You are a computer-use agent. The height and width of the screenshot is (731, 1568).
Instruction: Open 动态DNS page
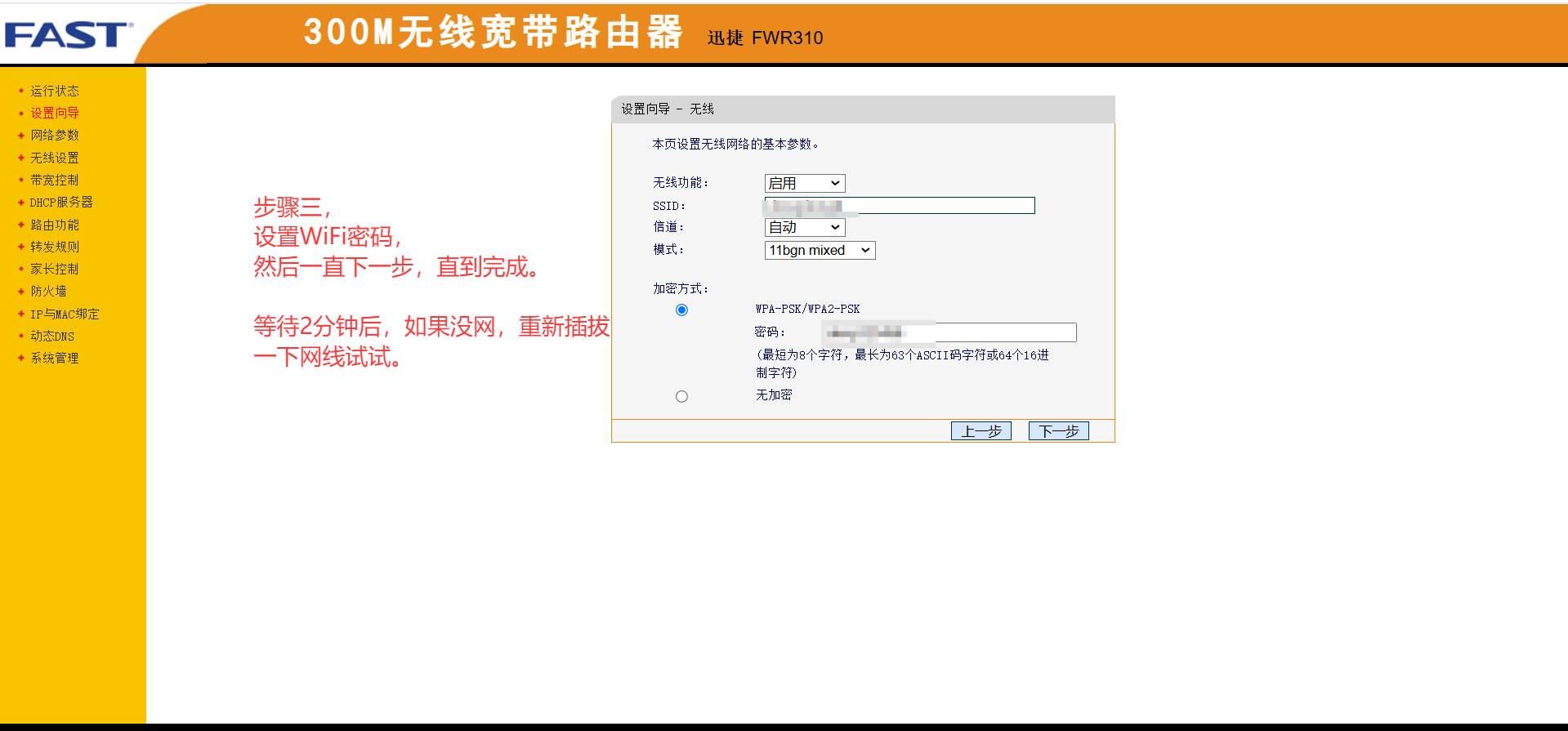tap(52, 336)
